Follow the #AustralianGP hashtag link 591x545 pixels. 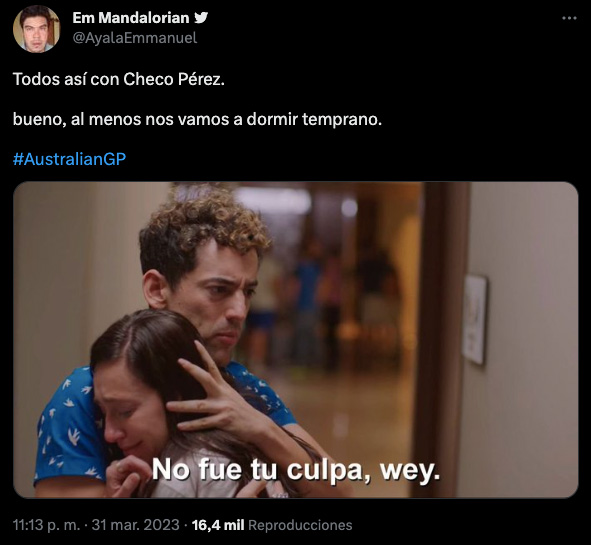click(x=69, y=159)
